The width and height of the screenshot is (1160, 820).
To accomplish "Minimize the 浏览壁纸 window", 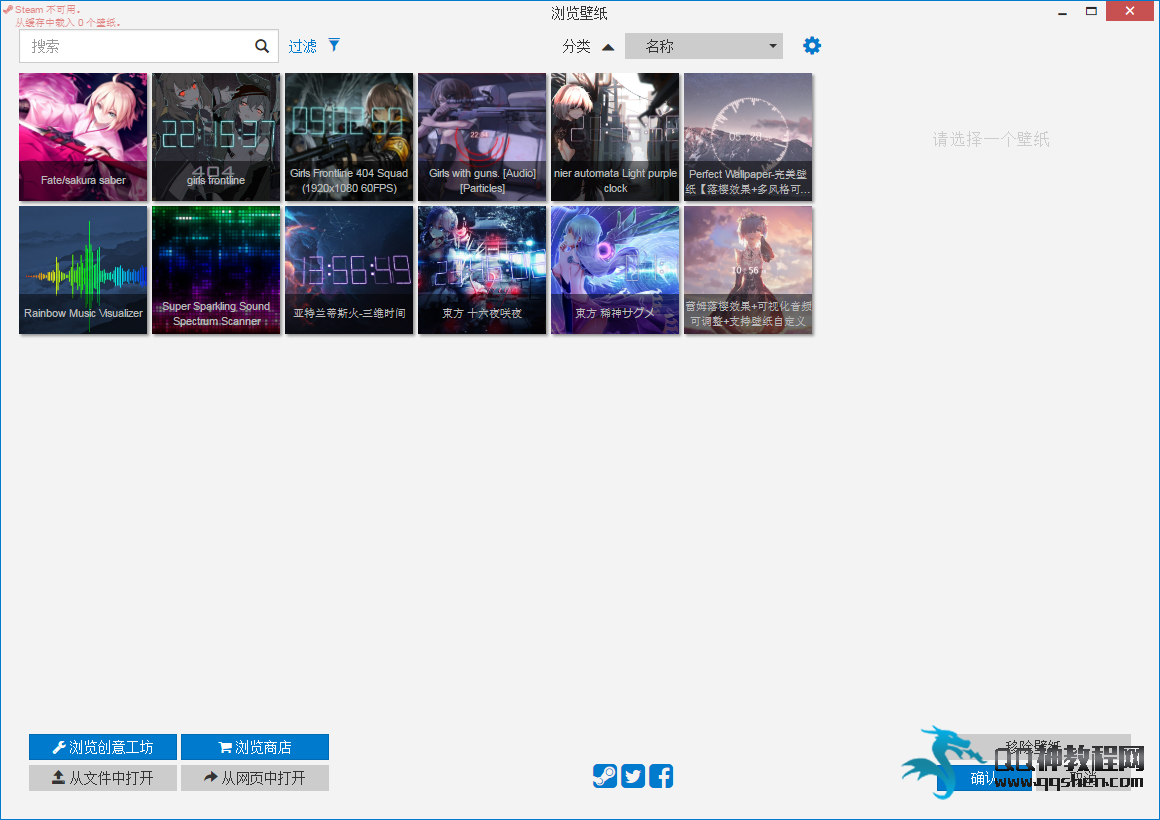I will coord(1062,12).
